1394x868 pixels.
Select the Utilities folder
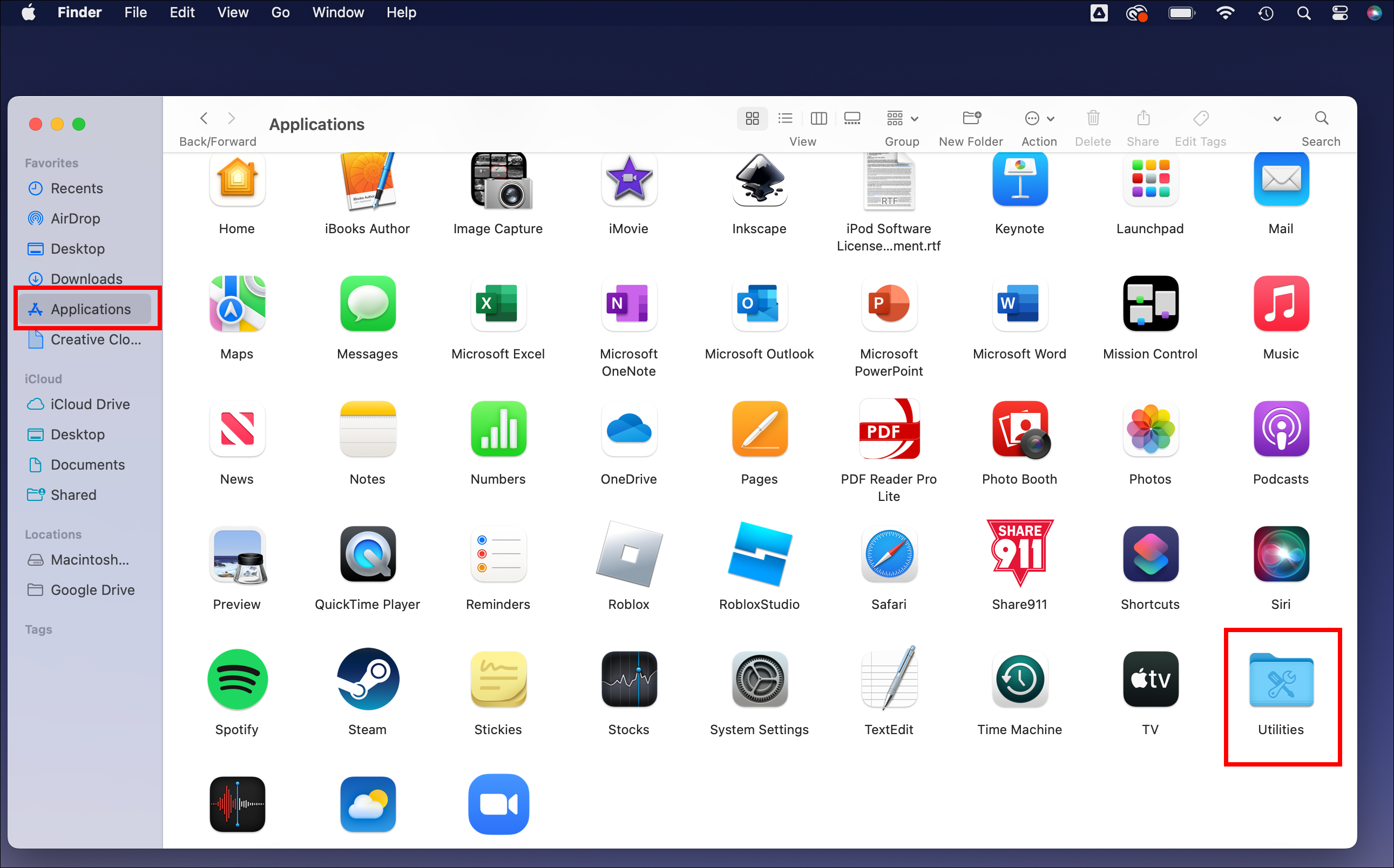click(1281, 679)
